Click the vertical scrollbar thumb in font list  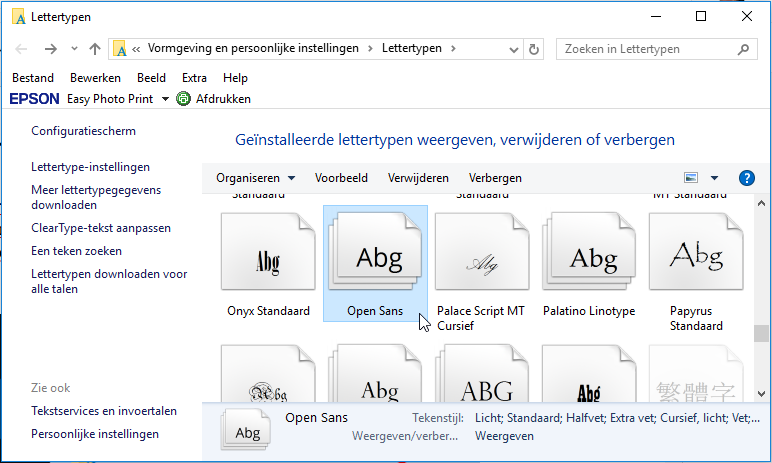(x=761, y=333)
